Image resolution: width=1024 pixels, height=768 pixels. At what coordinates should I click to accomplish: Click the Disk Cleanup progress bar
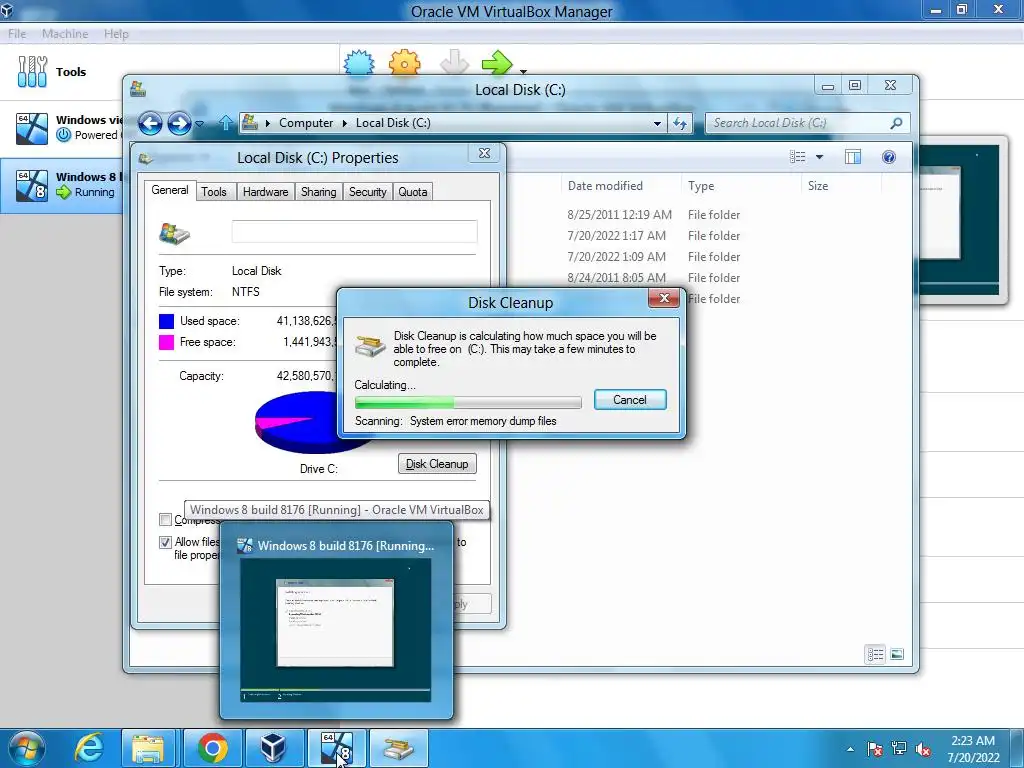(468, 402)
